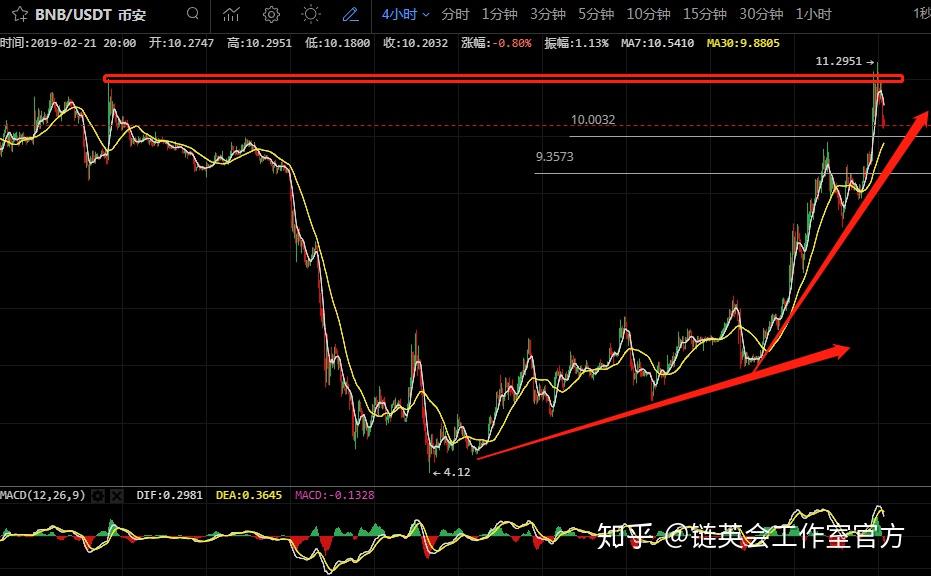Image resolution: width=931 pixels, height=576 pixels.
Task: Toggle the day/night theme sun icon
Action: 309,14
